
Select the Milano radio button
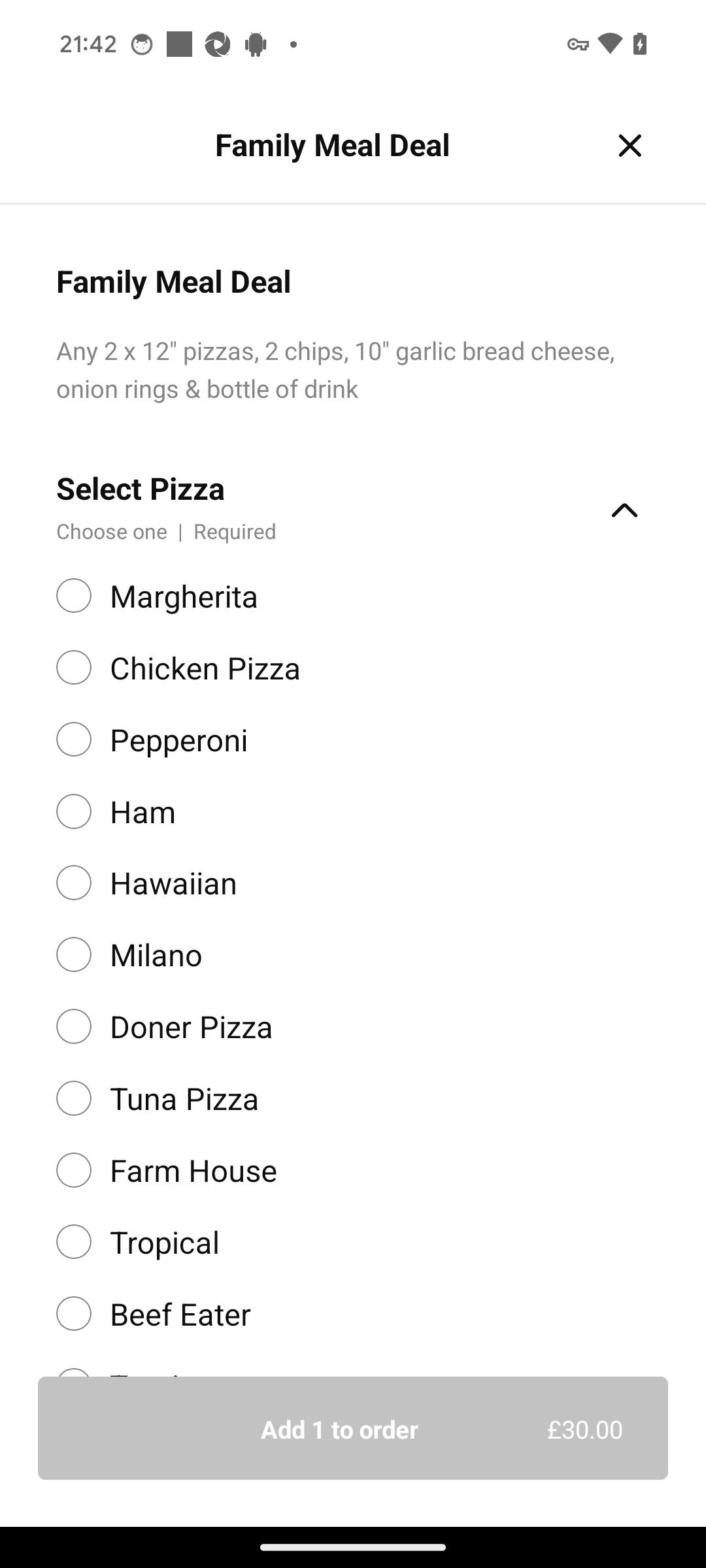74,955
